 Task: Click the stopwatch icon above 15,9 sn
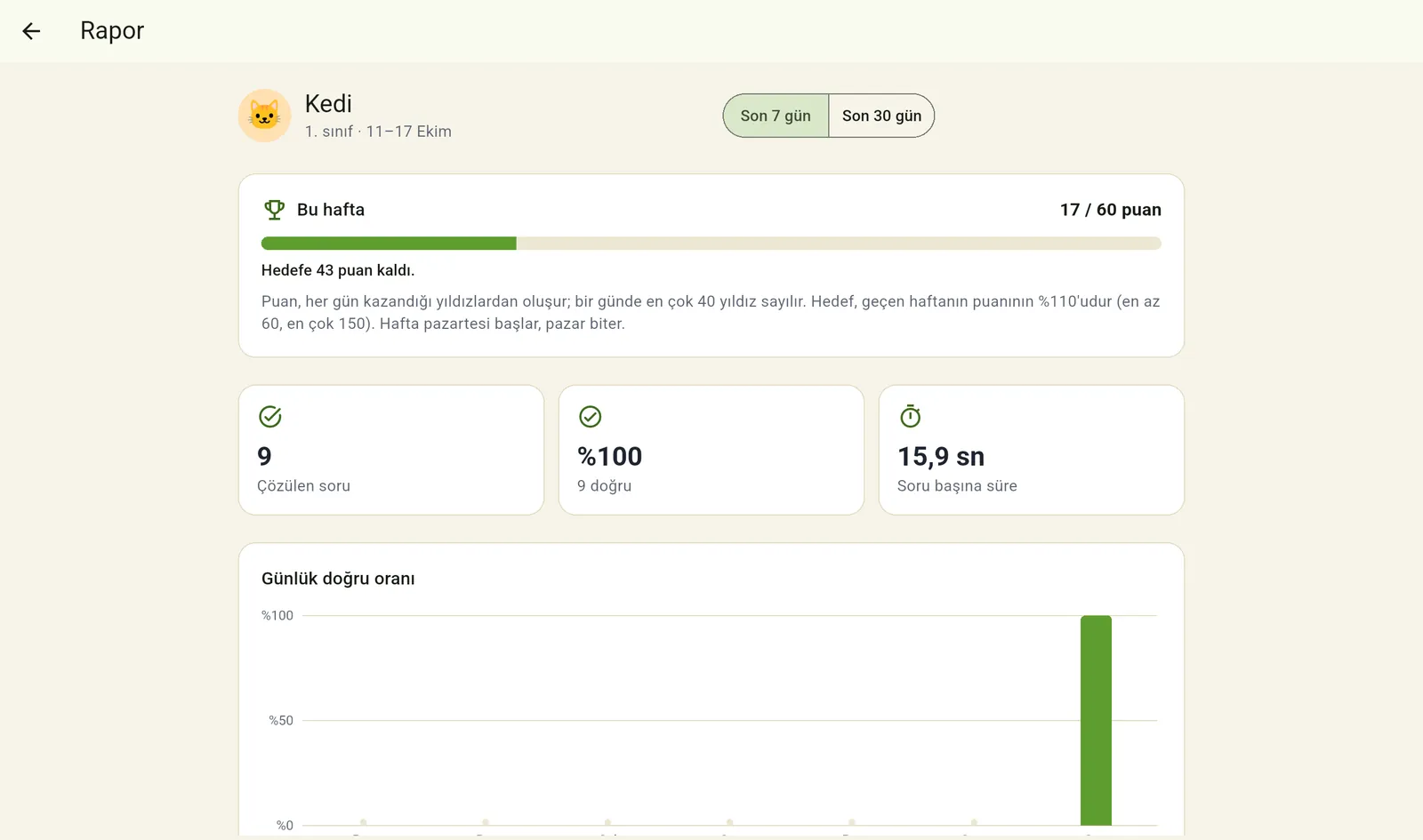[910, 416]
